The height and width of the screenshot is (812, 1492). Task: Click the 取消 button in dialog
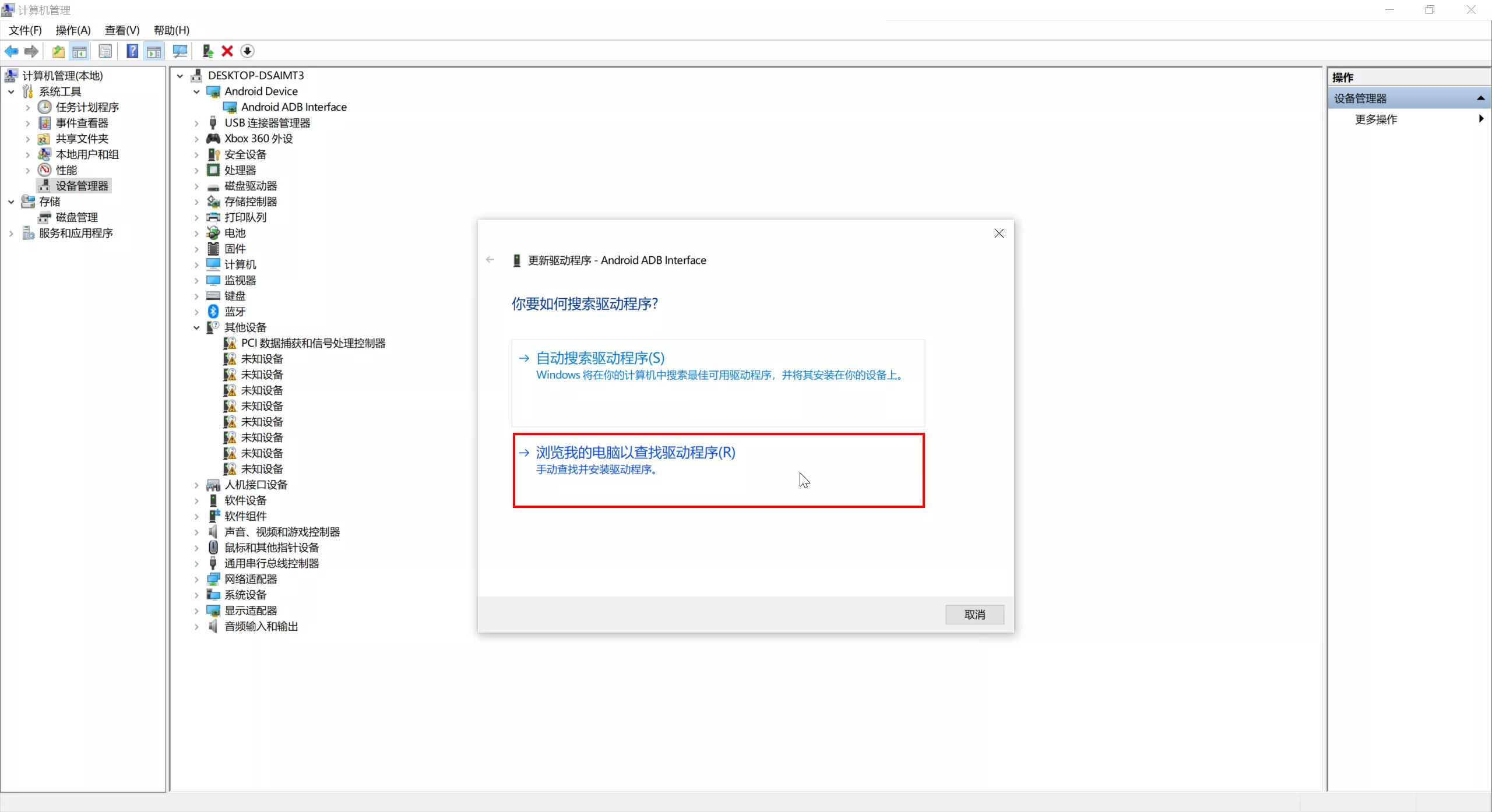click(x=974, y=615)
